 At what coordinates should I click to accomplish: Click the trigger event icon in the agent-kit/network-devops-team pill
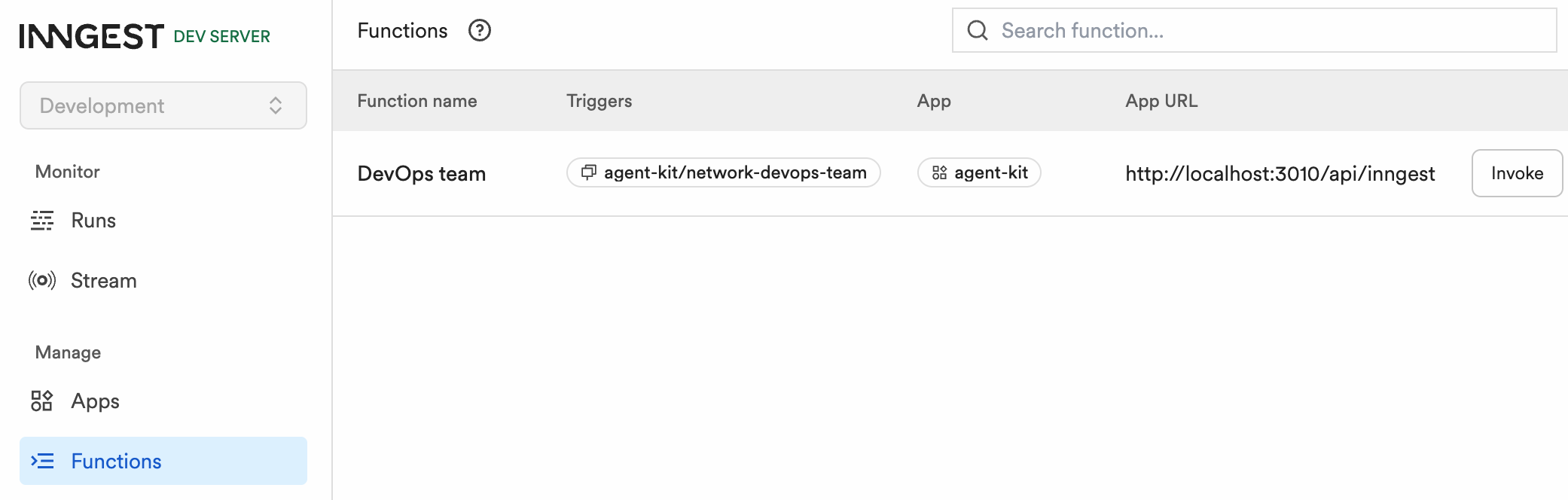click(589, 172)
